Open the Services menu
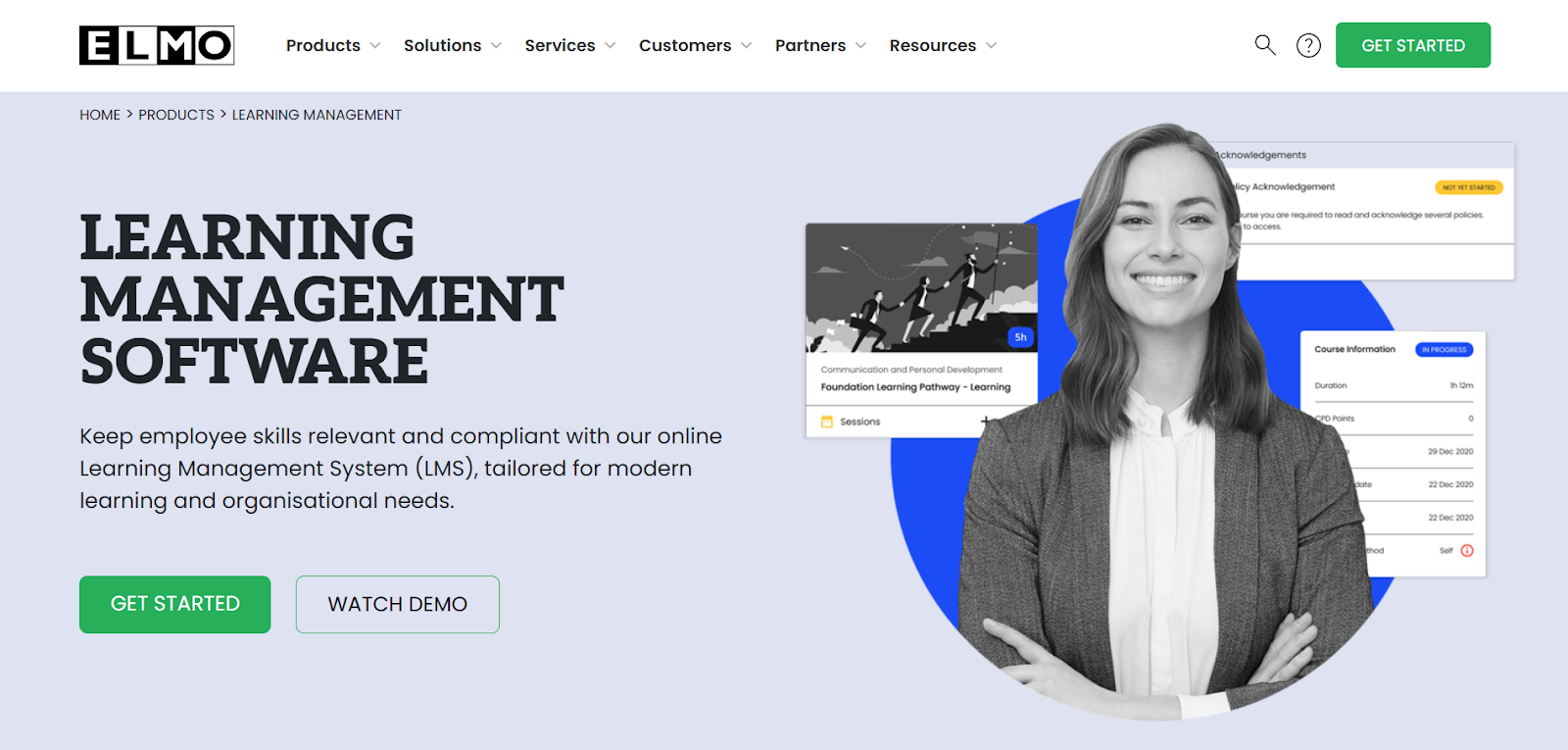Viewport: 1568px width, 750px height. 560,46
